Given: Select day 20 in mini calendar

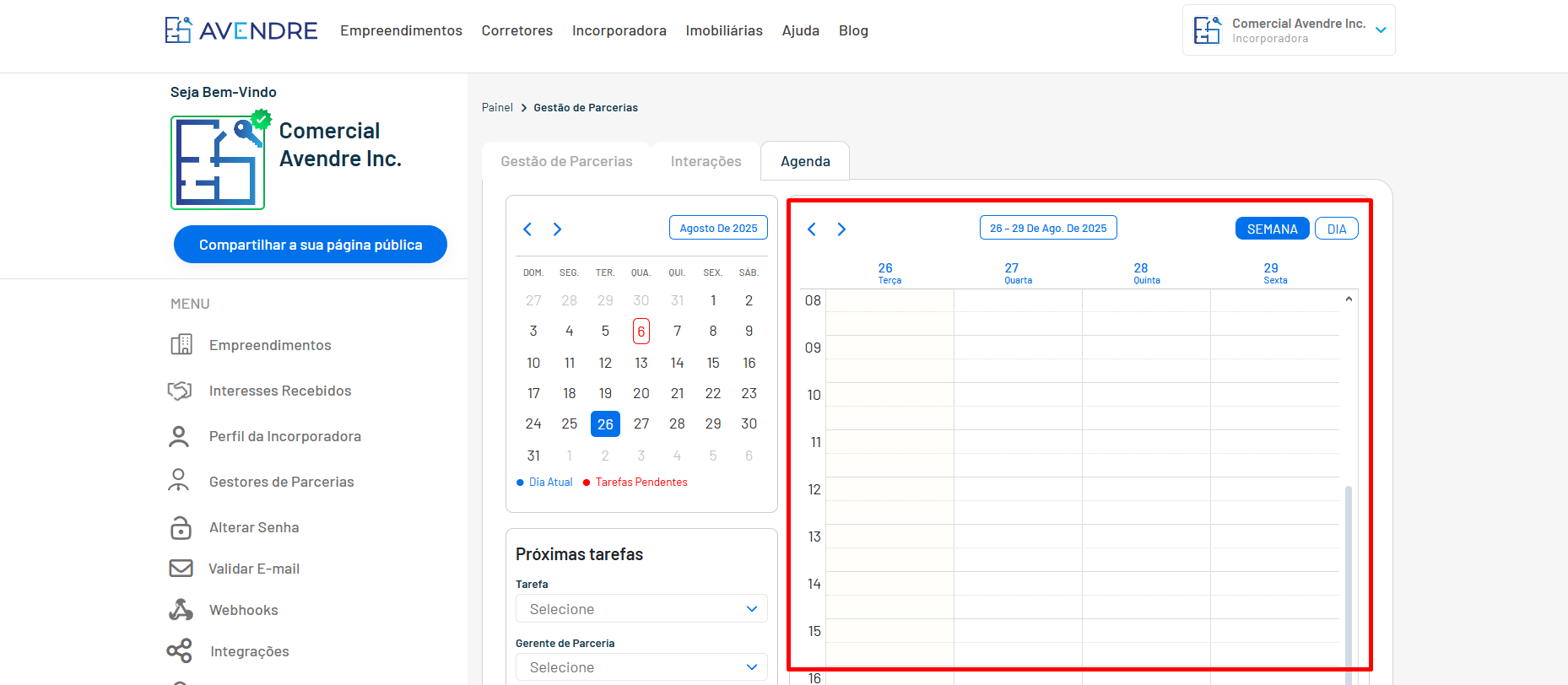Looking at the screenshot, I should tap(641, 393).
